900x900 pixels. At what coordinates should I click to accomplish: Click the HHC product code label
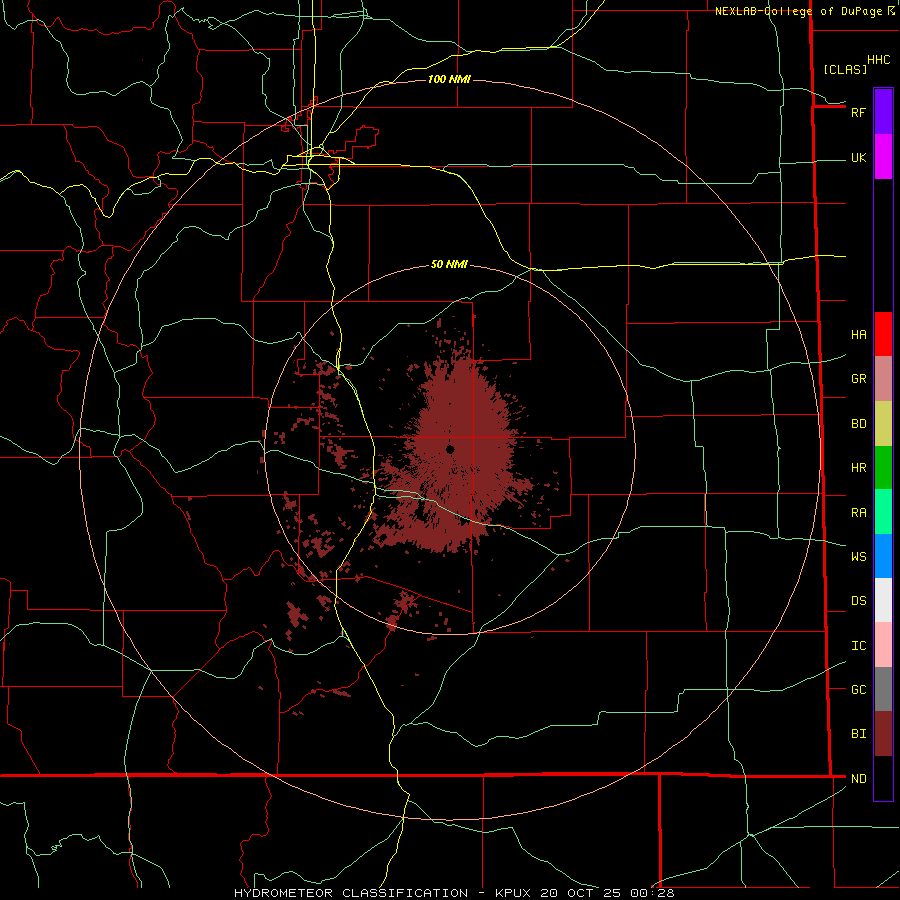tap(878, 60)
